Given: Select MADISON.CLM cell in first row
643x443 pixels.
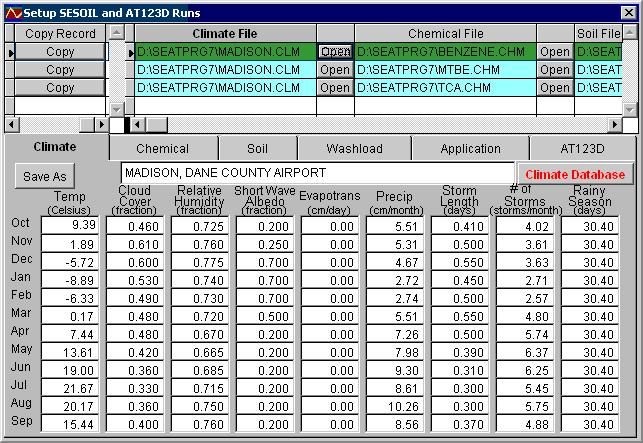Looking at the screenshot, I should pyautogui.click(x=226, y=52).
